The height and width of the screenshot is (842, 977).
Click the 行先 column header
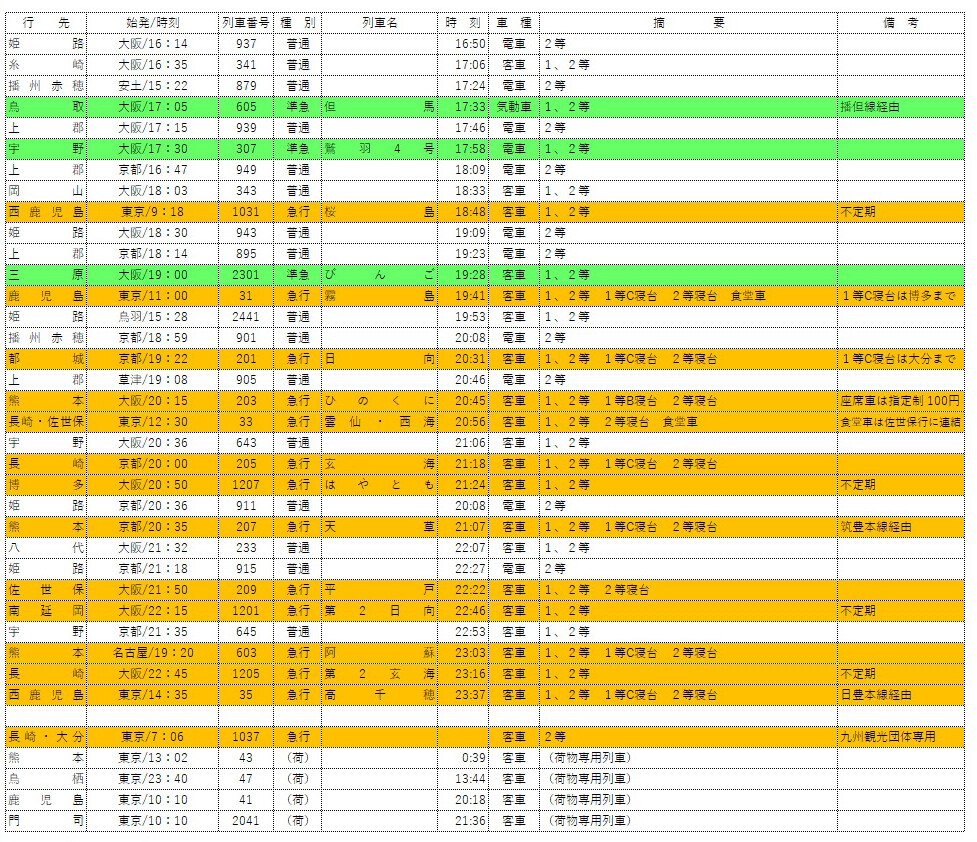pyautogui.click(x=46, y=23)
